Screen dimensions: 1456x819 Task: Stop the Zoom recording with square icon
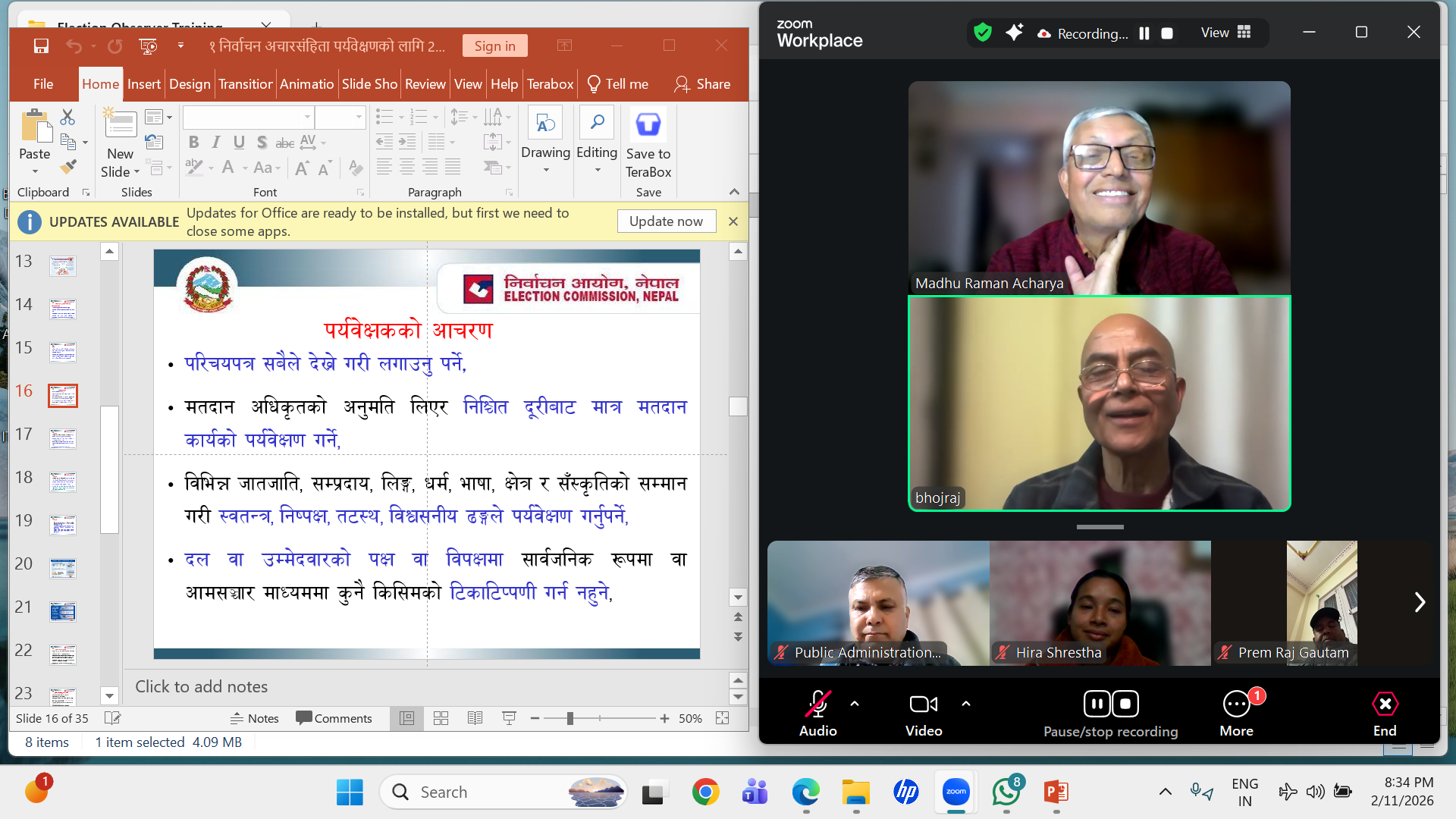[x=1167, y=33]
